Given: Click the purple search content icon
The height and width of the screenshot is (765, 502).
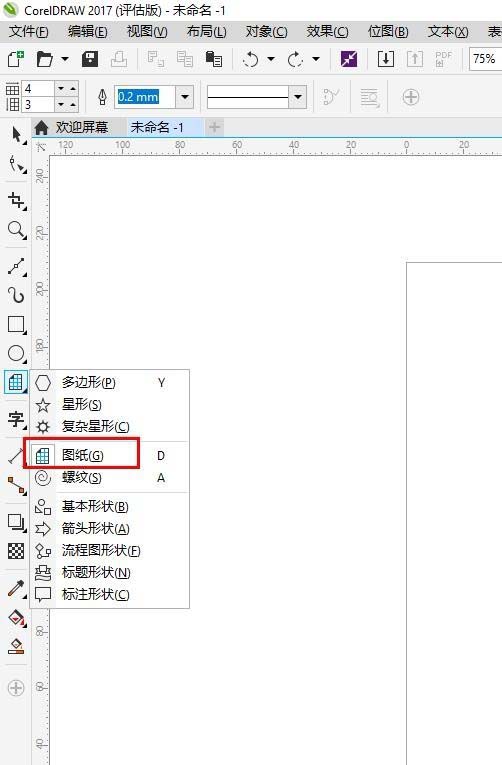Looking at the screenshot, I should point(349,59).
